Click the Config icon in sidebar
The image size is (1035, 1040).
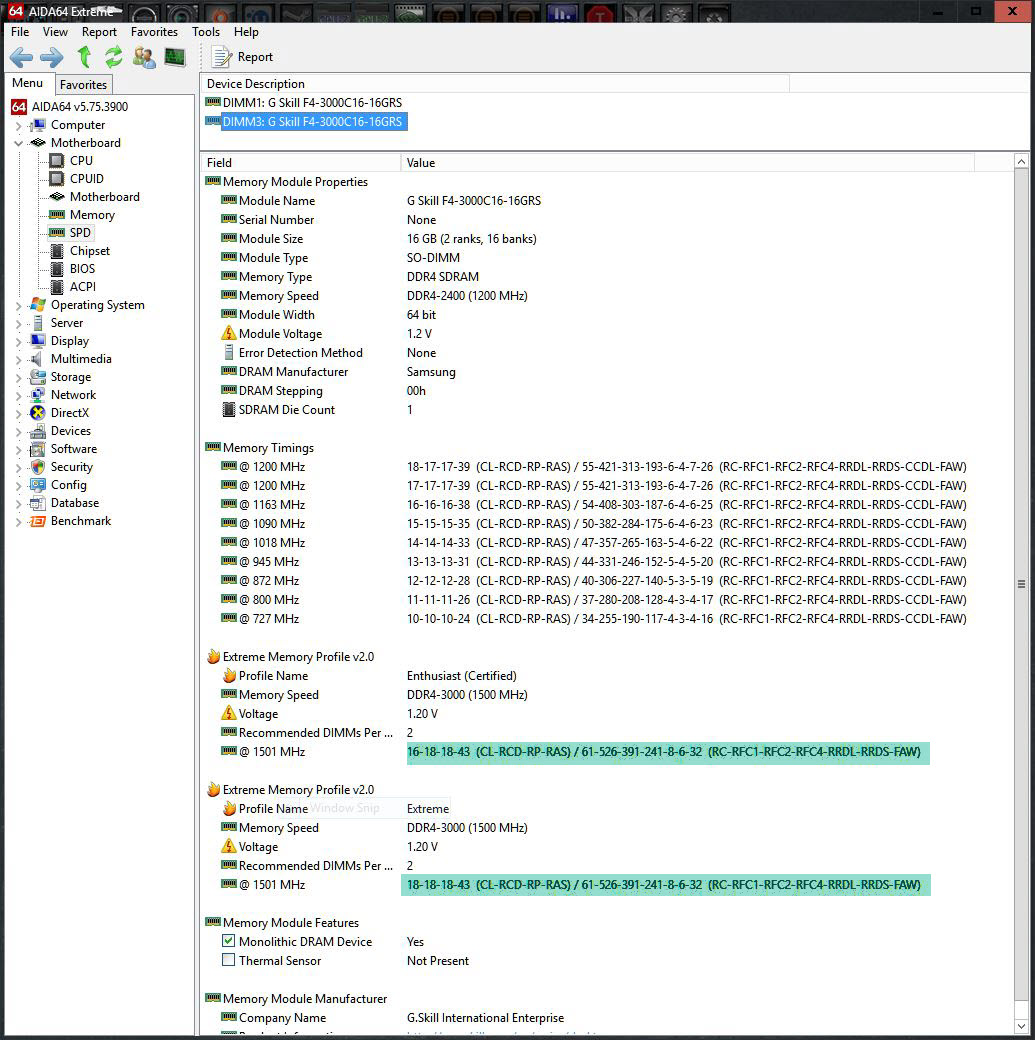[x=38, y=485]
